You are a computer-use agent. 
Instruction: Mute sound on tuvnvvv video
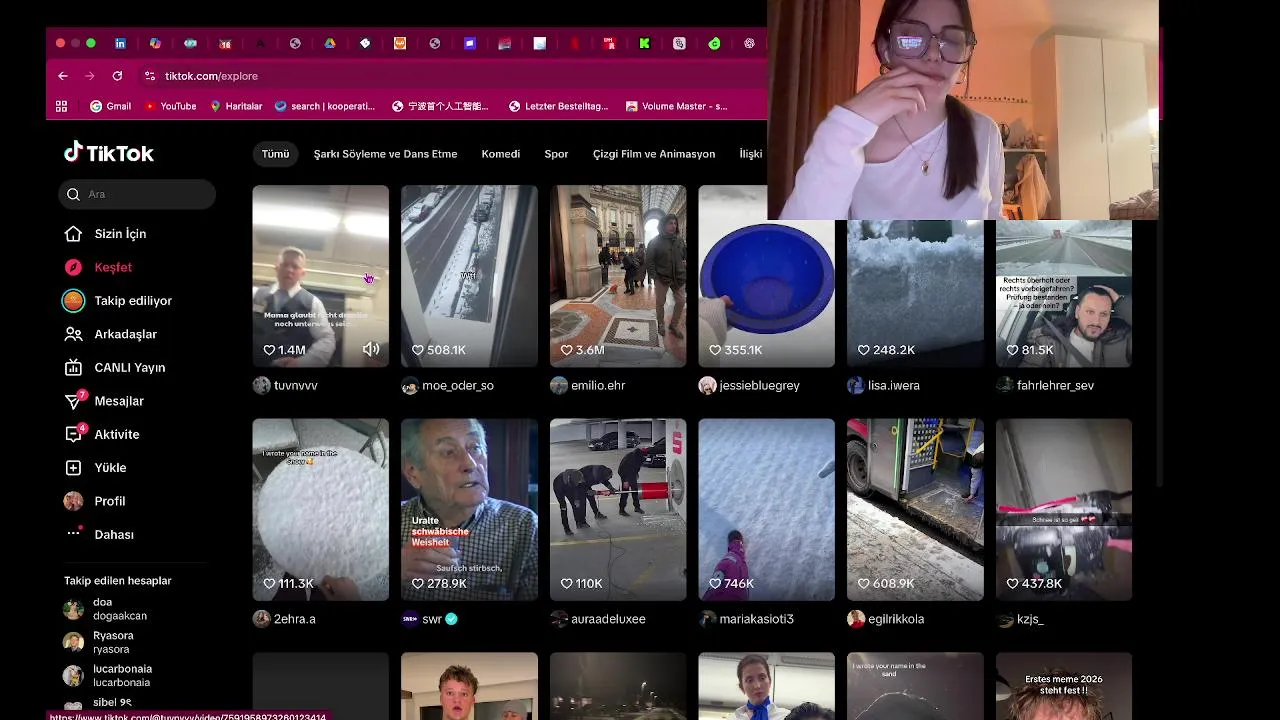tap(371, 349)
